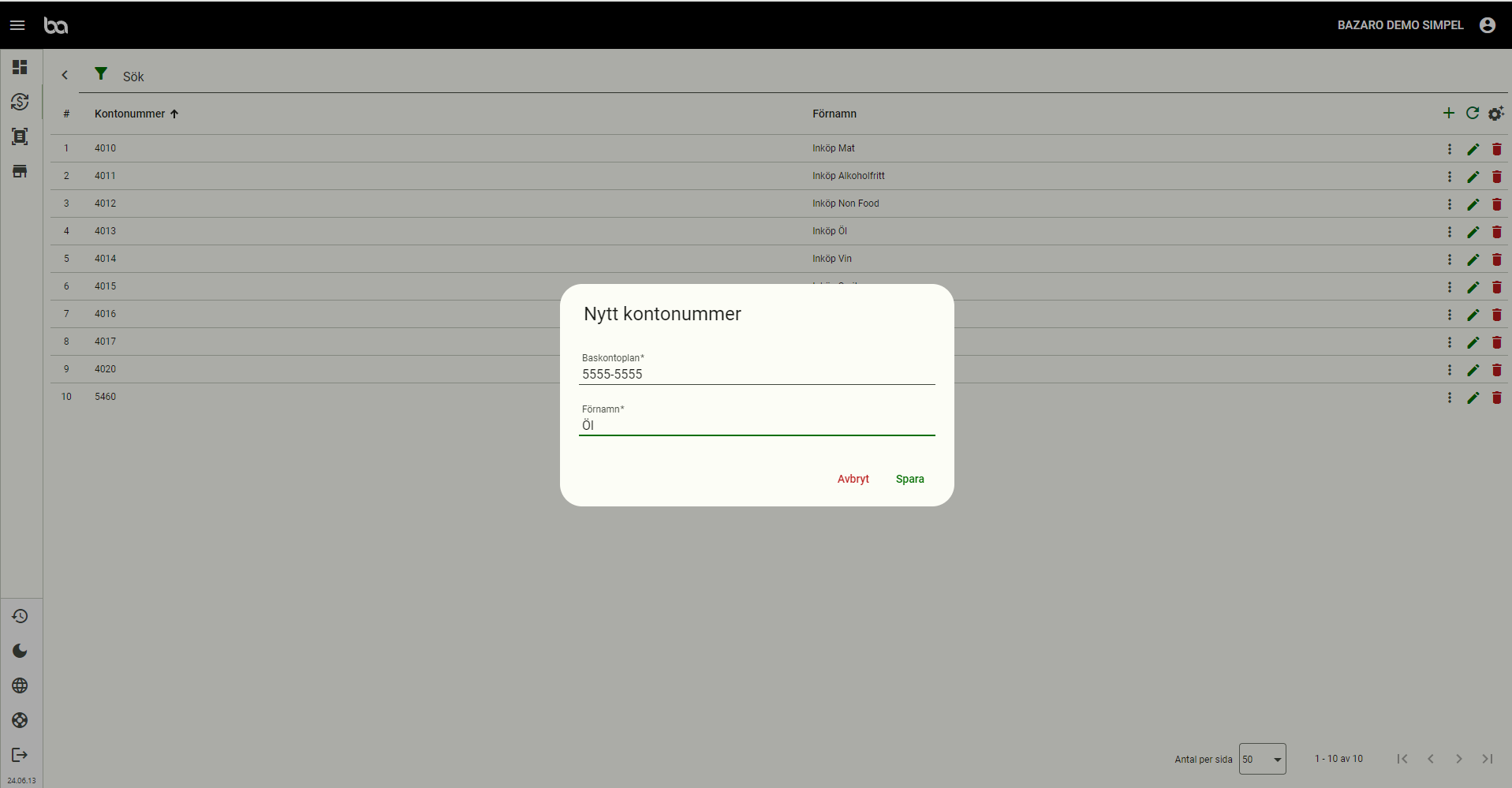
Task: Select the 4016 account number cell
Action: click(106, 314)
